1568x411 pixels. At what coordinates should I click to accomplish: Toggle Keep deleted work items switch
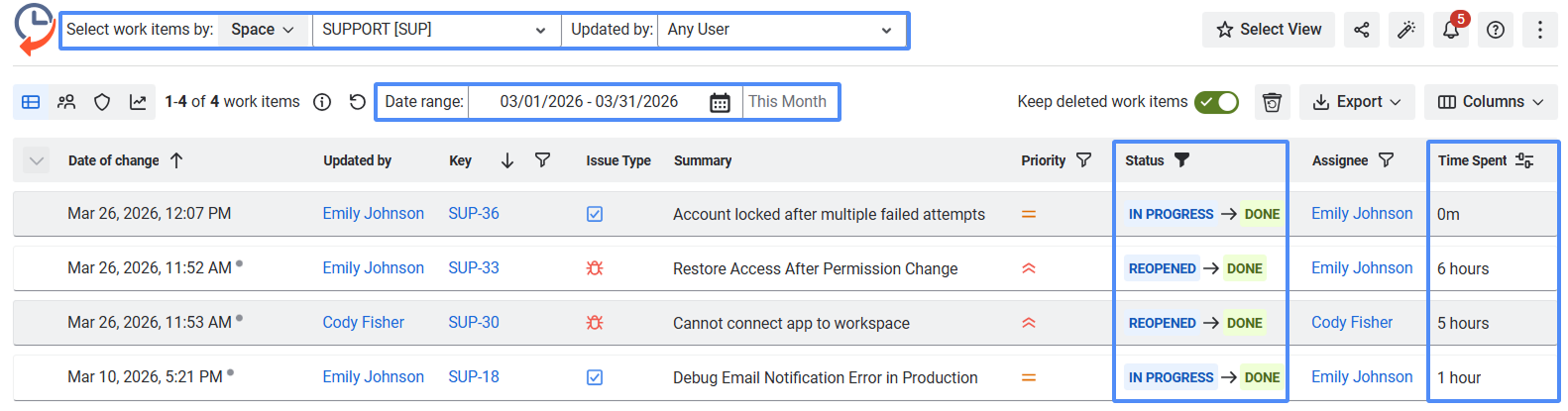pyautogui.click(x=1216, y=102)
